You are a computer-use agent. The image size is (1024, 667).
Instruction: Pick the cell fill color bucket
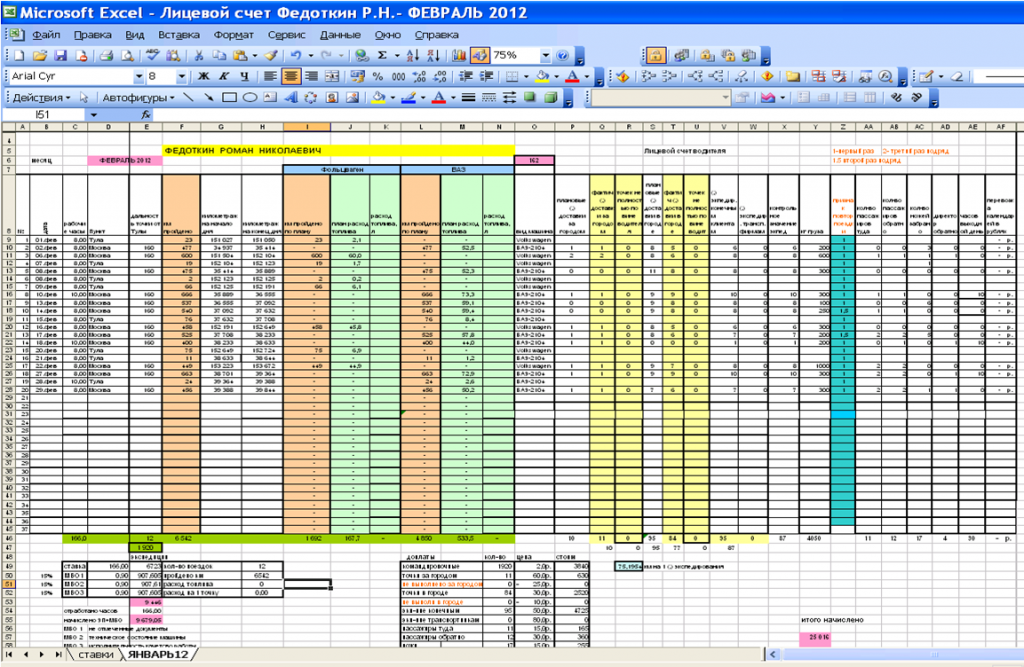pos(542,76)
